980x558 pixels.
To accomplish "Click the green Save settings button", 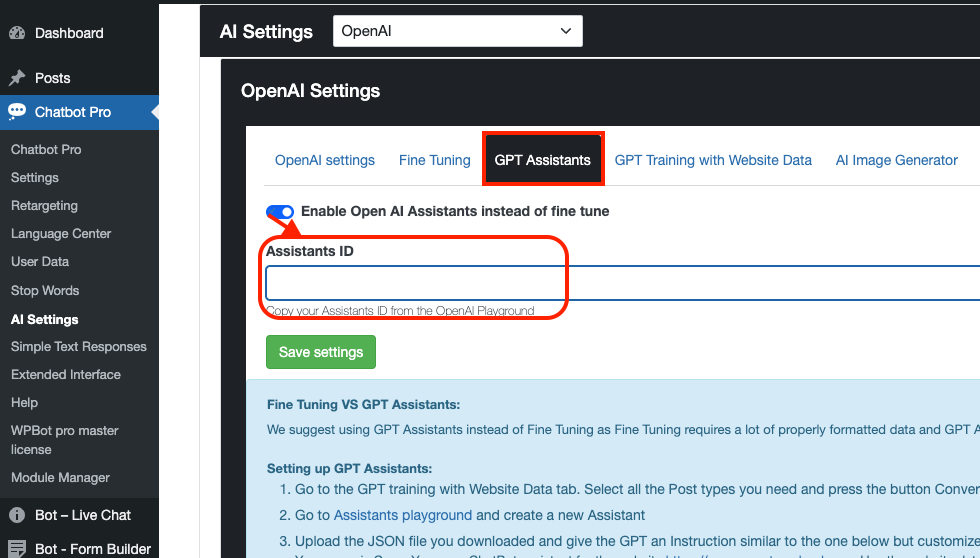I will click(x=321, y=352).
